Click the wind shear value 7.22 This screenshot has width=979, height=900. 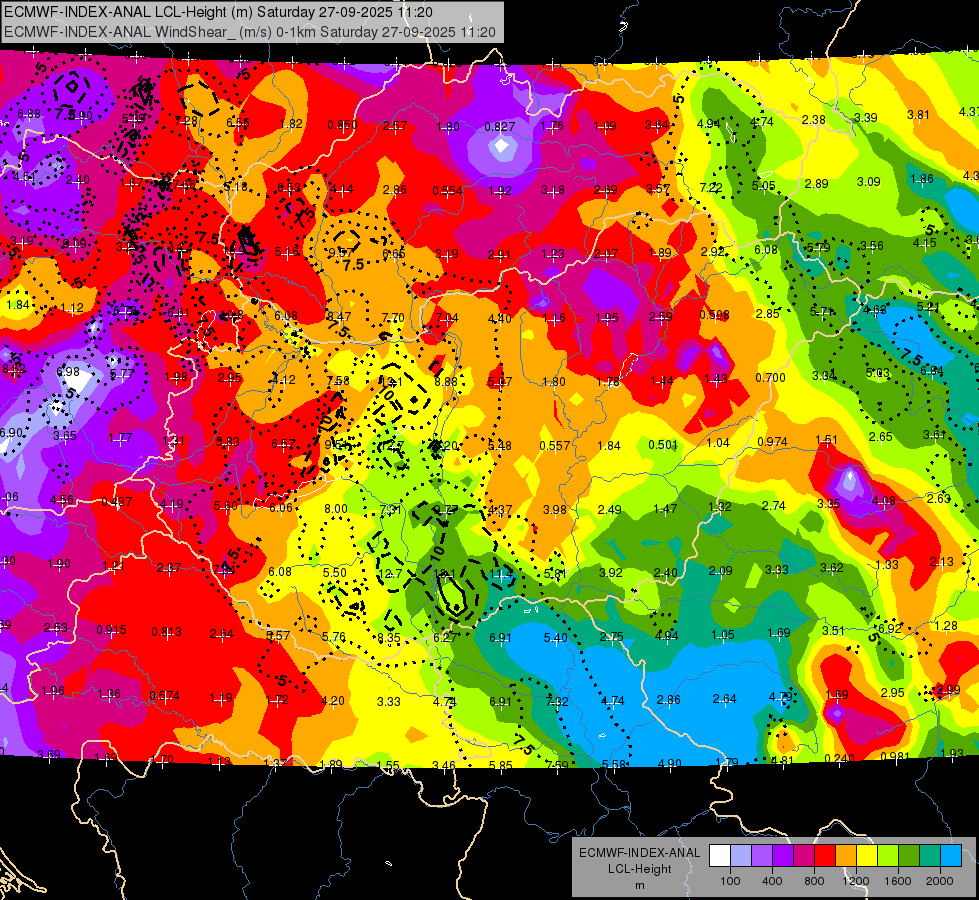711,187
